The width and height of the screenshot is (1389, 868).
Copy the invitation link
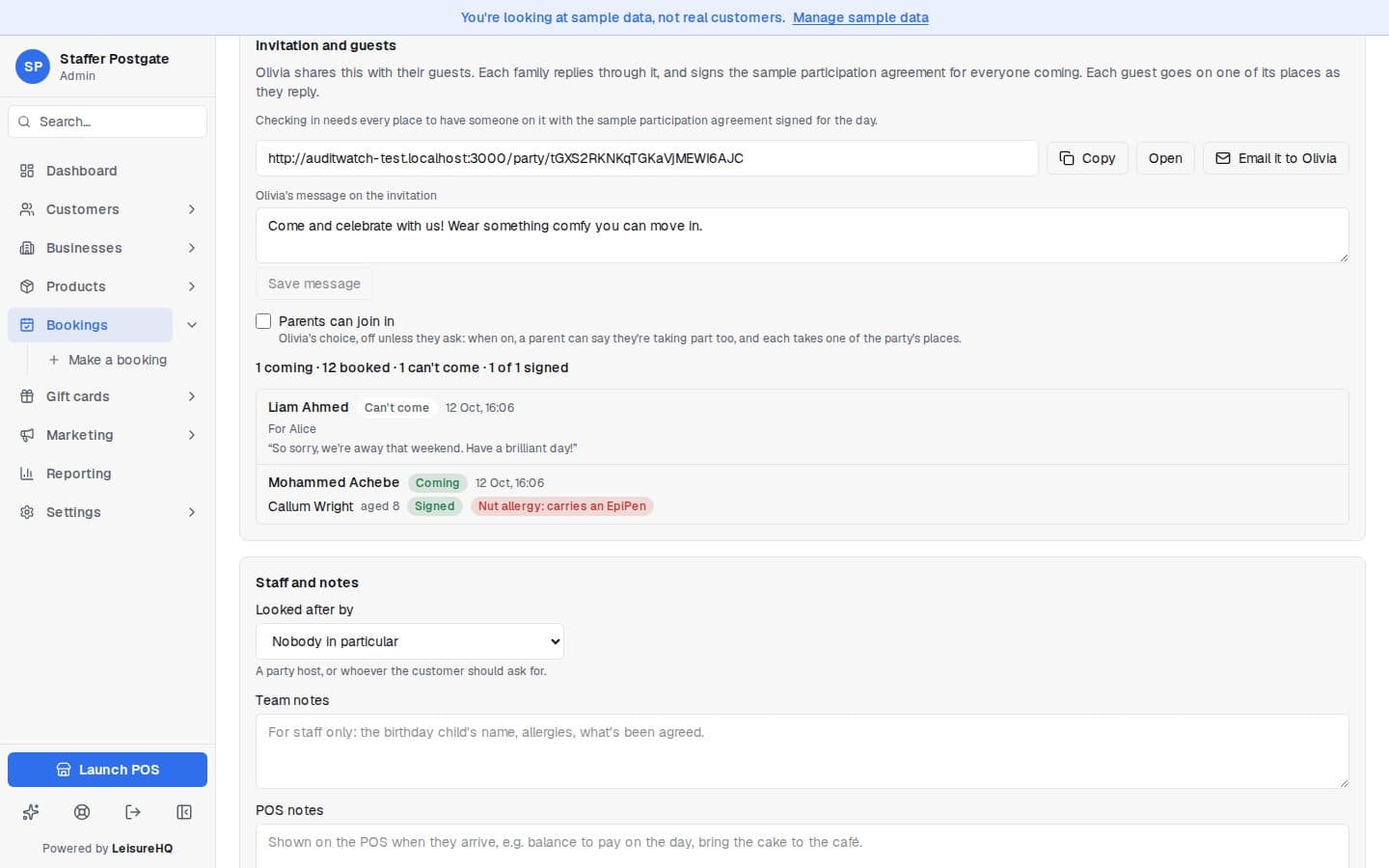coord(1087,158)
